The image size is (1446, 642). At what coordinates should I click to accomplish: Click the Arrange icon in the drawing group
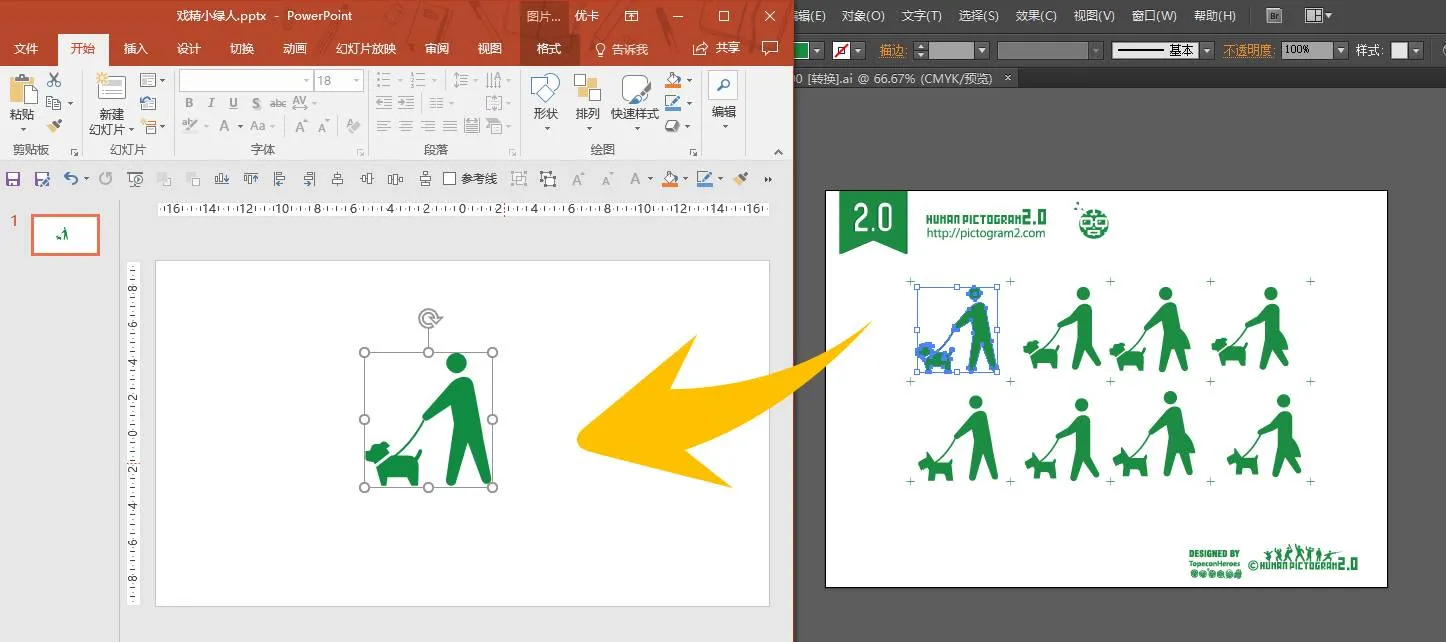587,89
